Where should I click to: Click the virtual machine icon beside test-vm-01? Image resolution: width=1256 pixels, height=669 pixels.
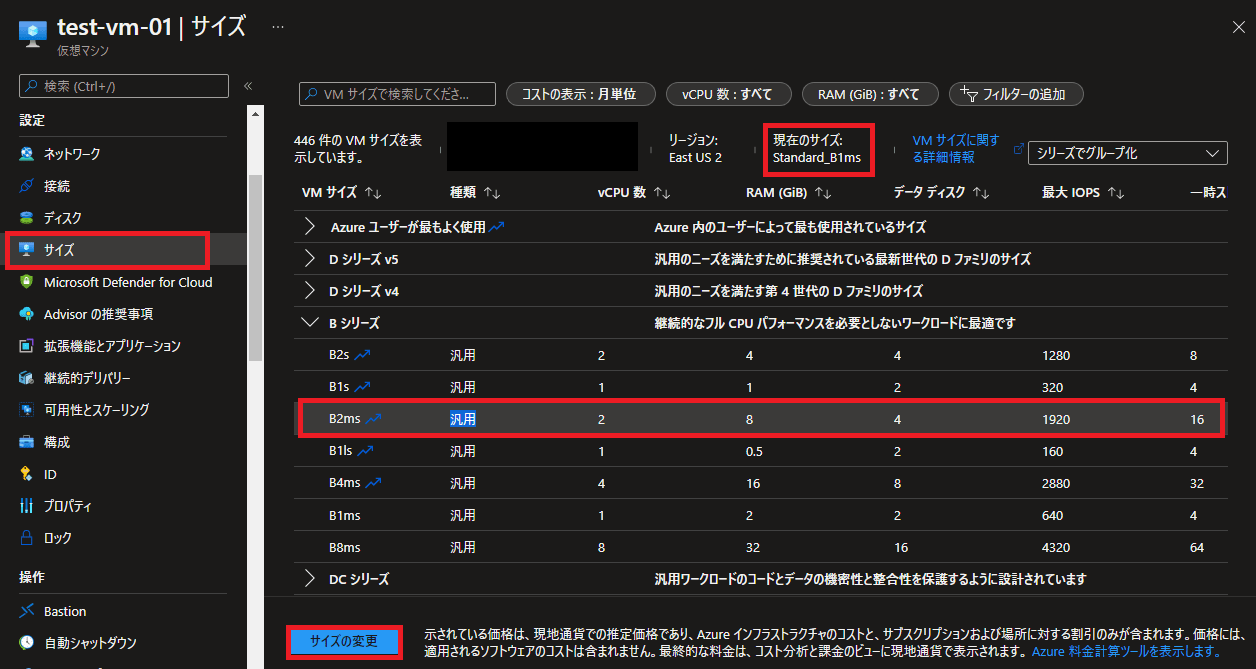coord(33,31)
